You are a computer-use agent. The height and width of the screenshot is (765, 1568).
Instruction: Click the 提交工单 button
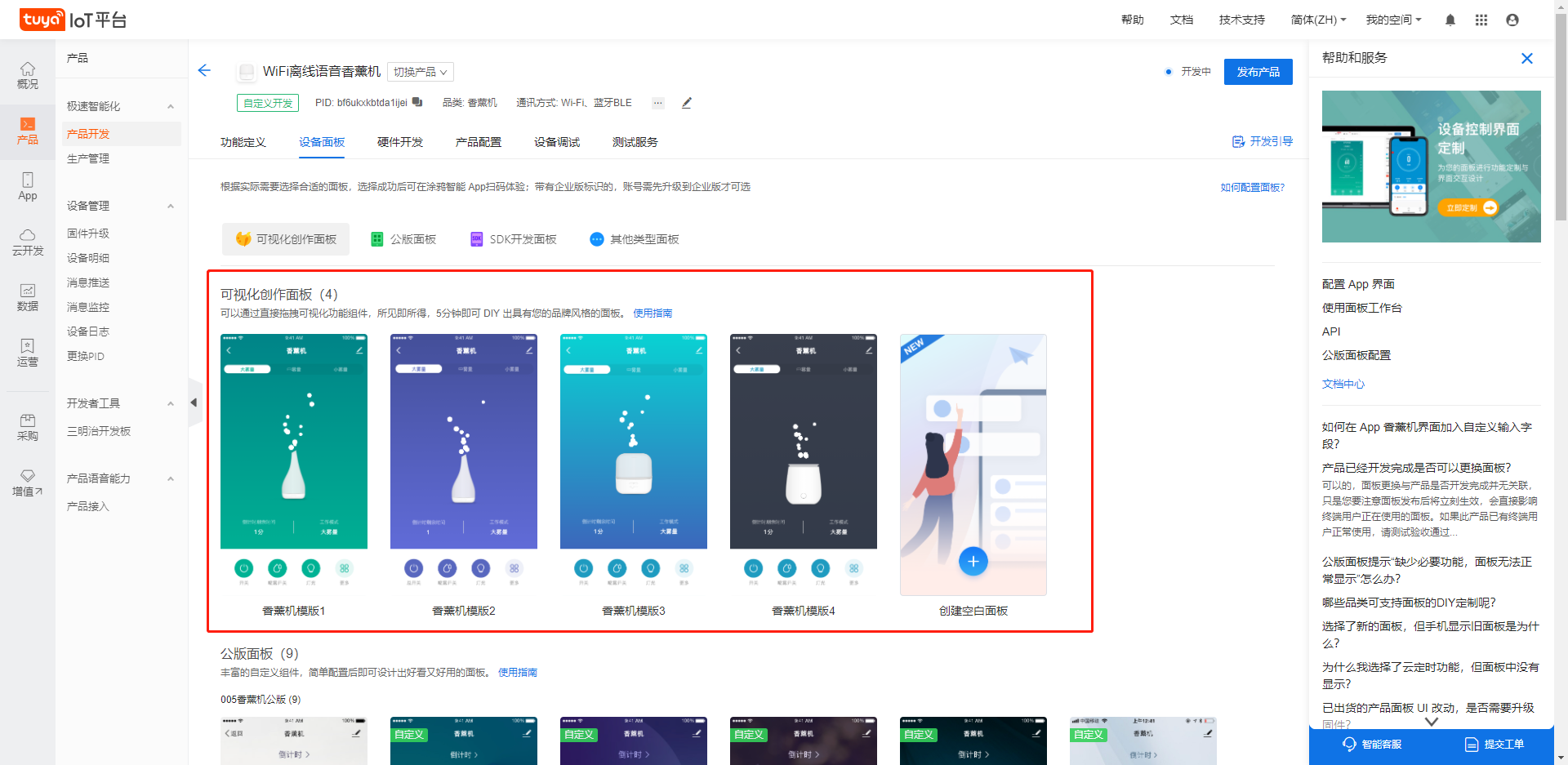[1494, 744]
